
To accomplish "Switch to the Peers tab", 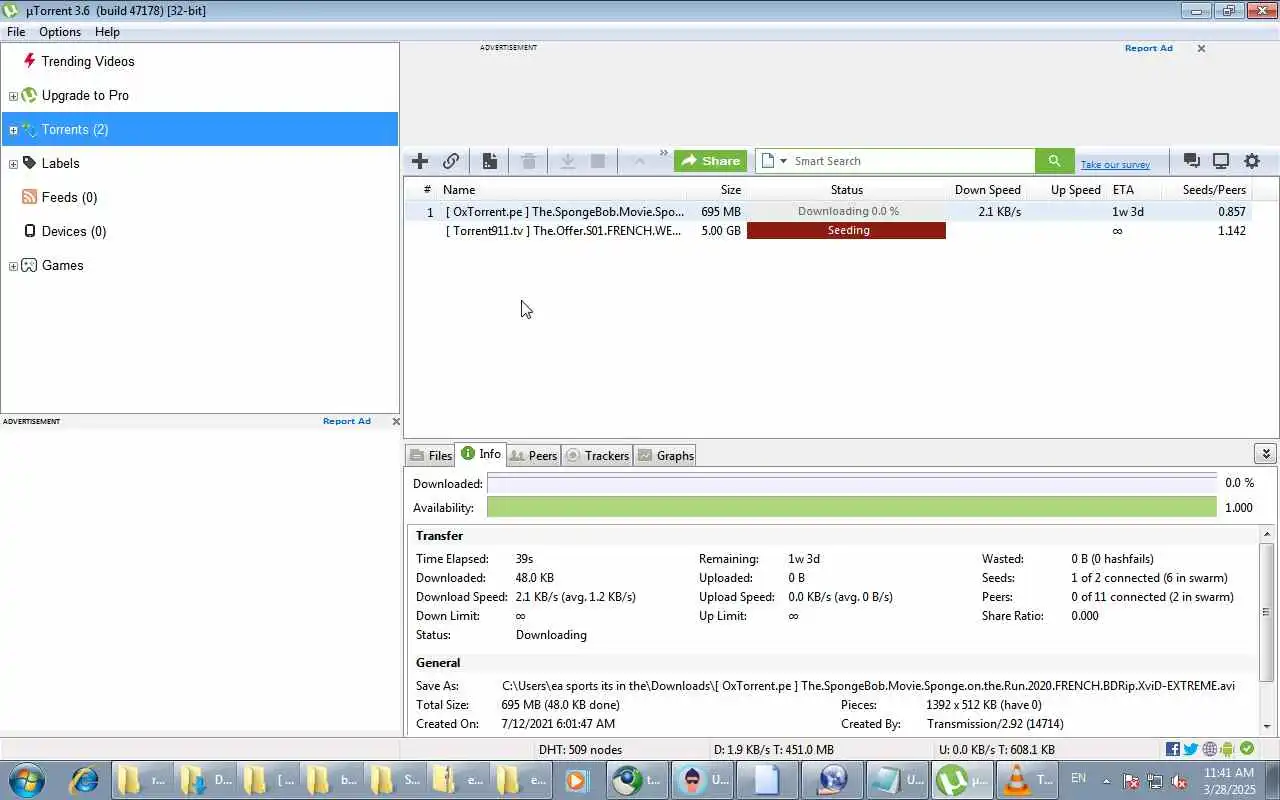I will 533,455.
